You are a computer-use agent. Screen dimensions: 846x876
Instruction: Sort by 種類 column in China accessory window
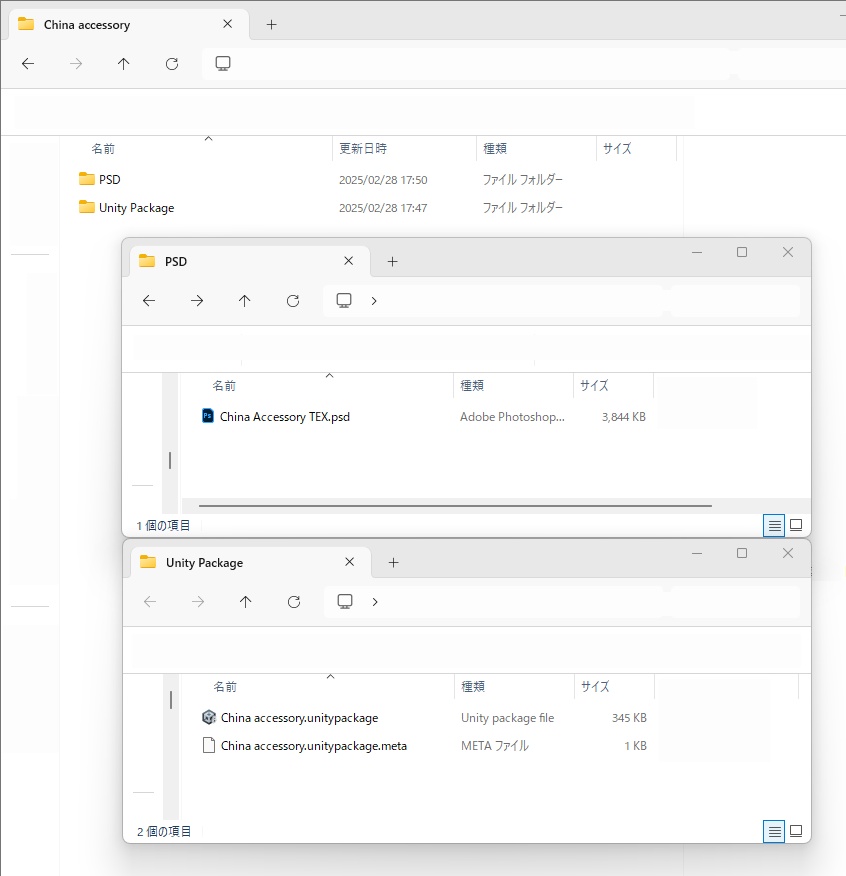[495, 149]
